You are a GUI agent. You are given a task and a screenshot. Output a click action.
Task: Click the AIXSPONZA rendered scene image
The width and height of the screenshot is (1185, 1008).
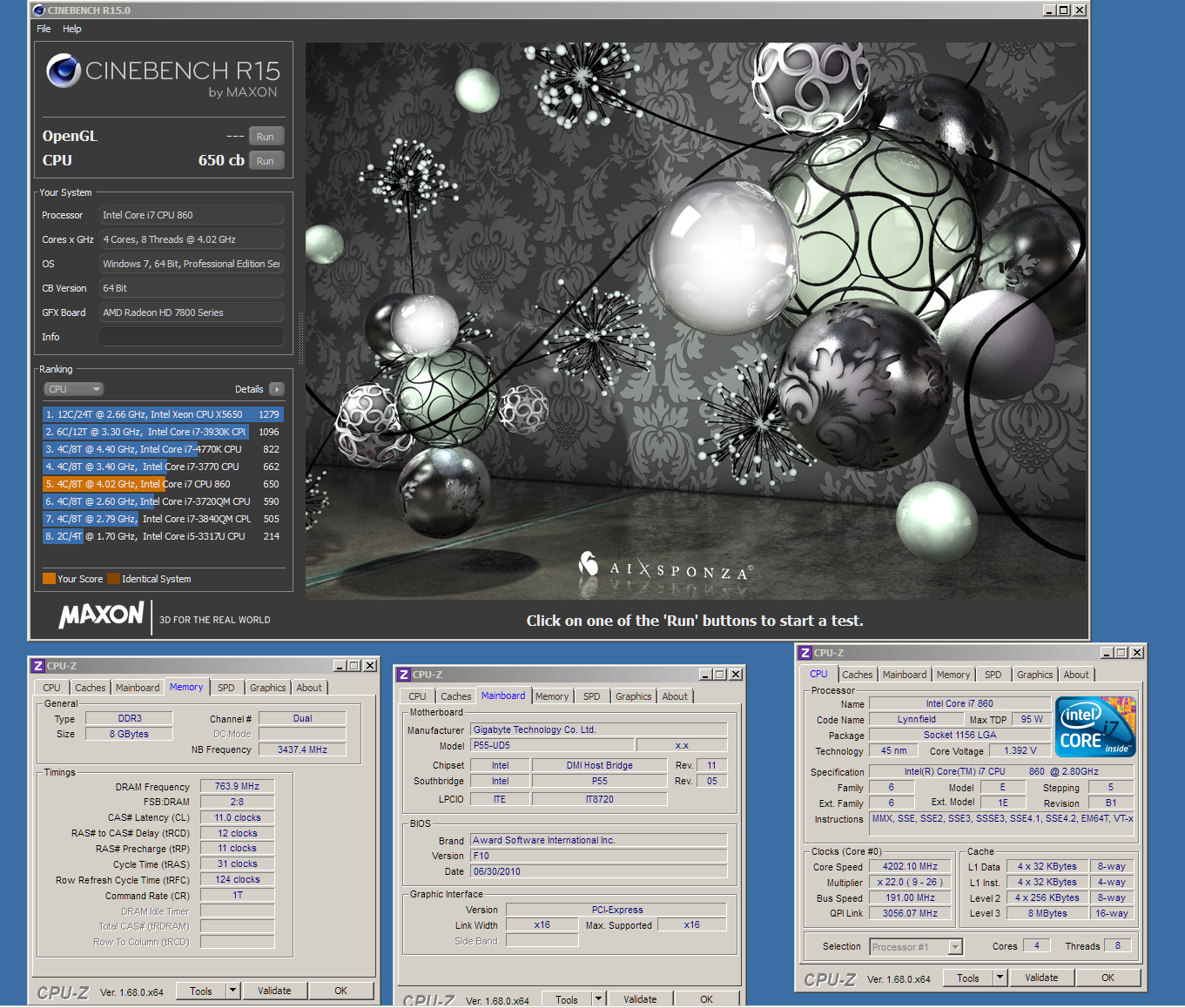[x=696, y=321]
